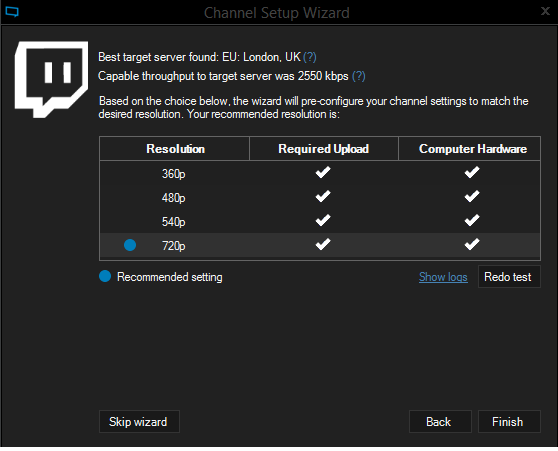Viewport: 558px width, 451px height.
Task: Select the 480p resolution row
Action: click(320, 197)
